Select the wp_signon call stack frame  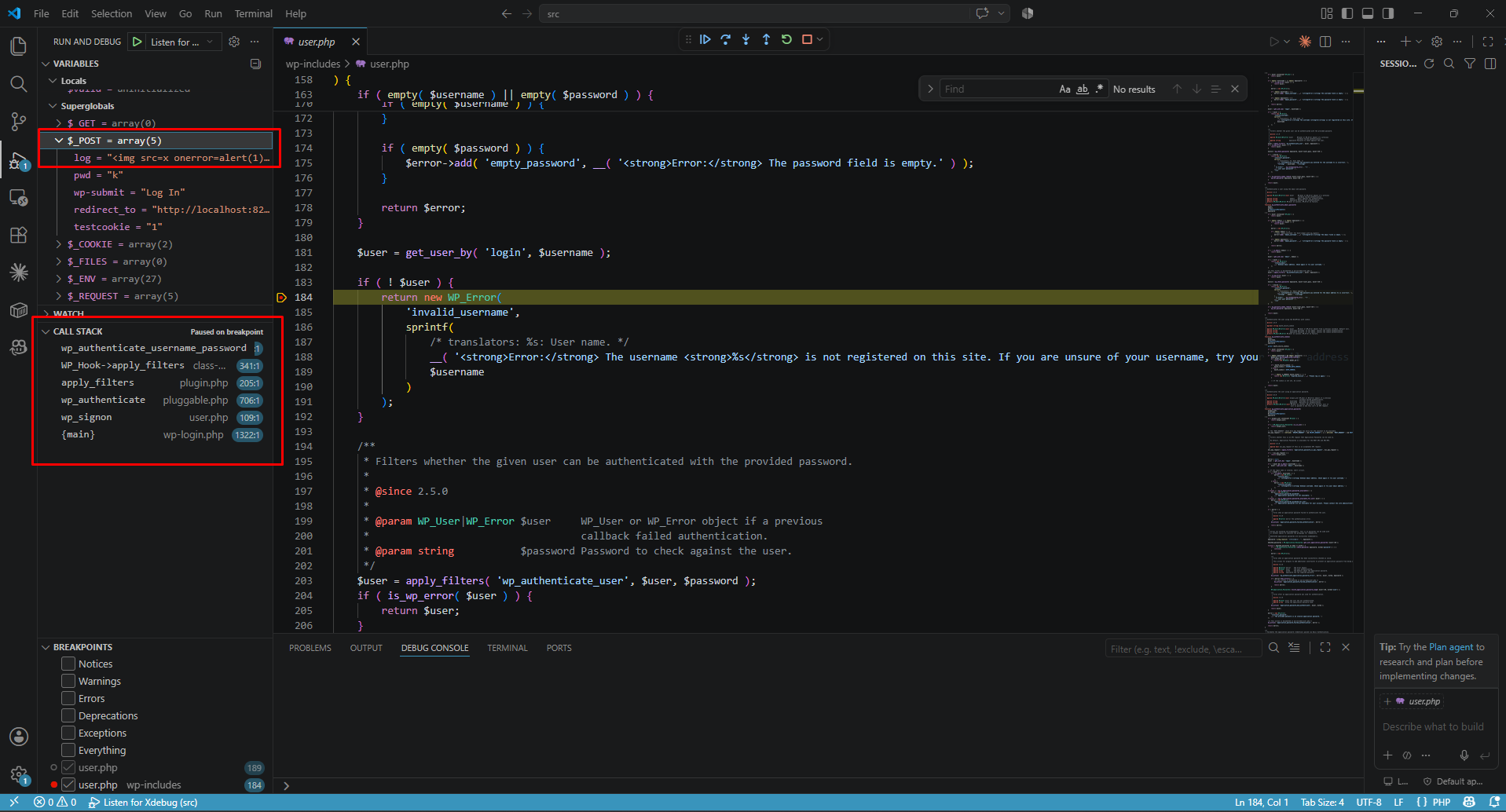(x=155, y=417)
